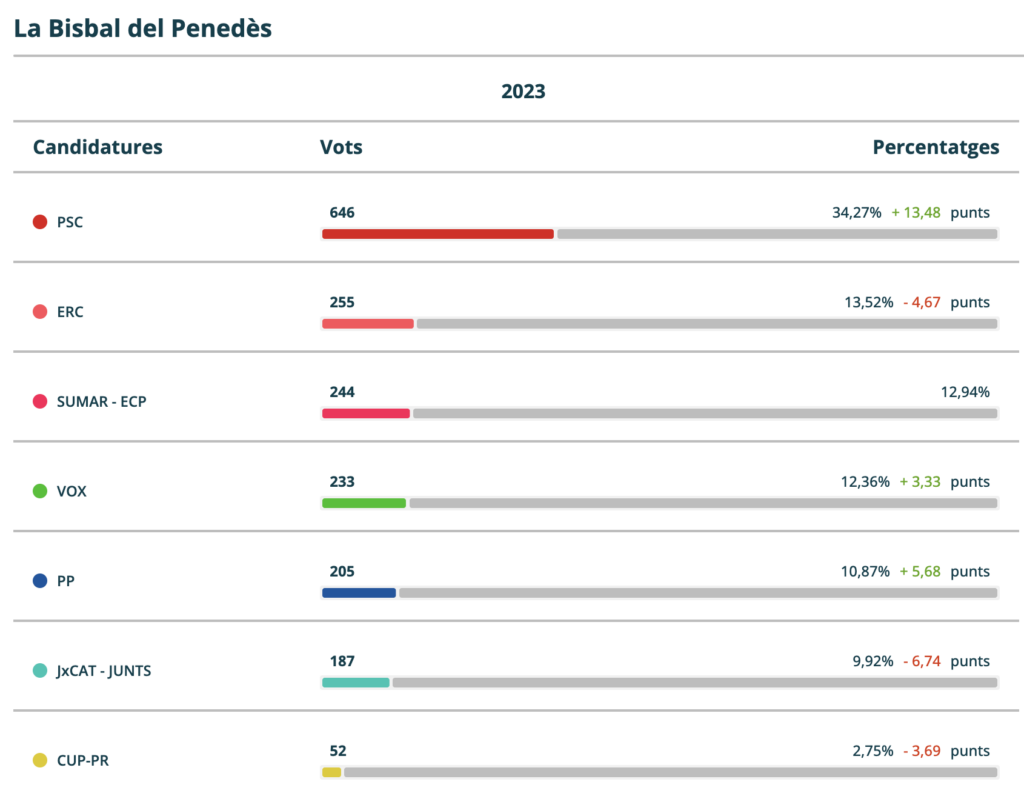Click the PSC candidature name
This screenshot has height=799, width=1024.
[70, 222]
